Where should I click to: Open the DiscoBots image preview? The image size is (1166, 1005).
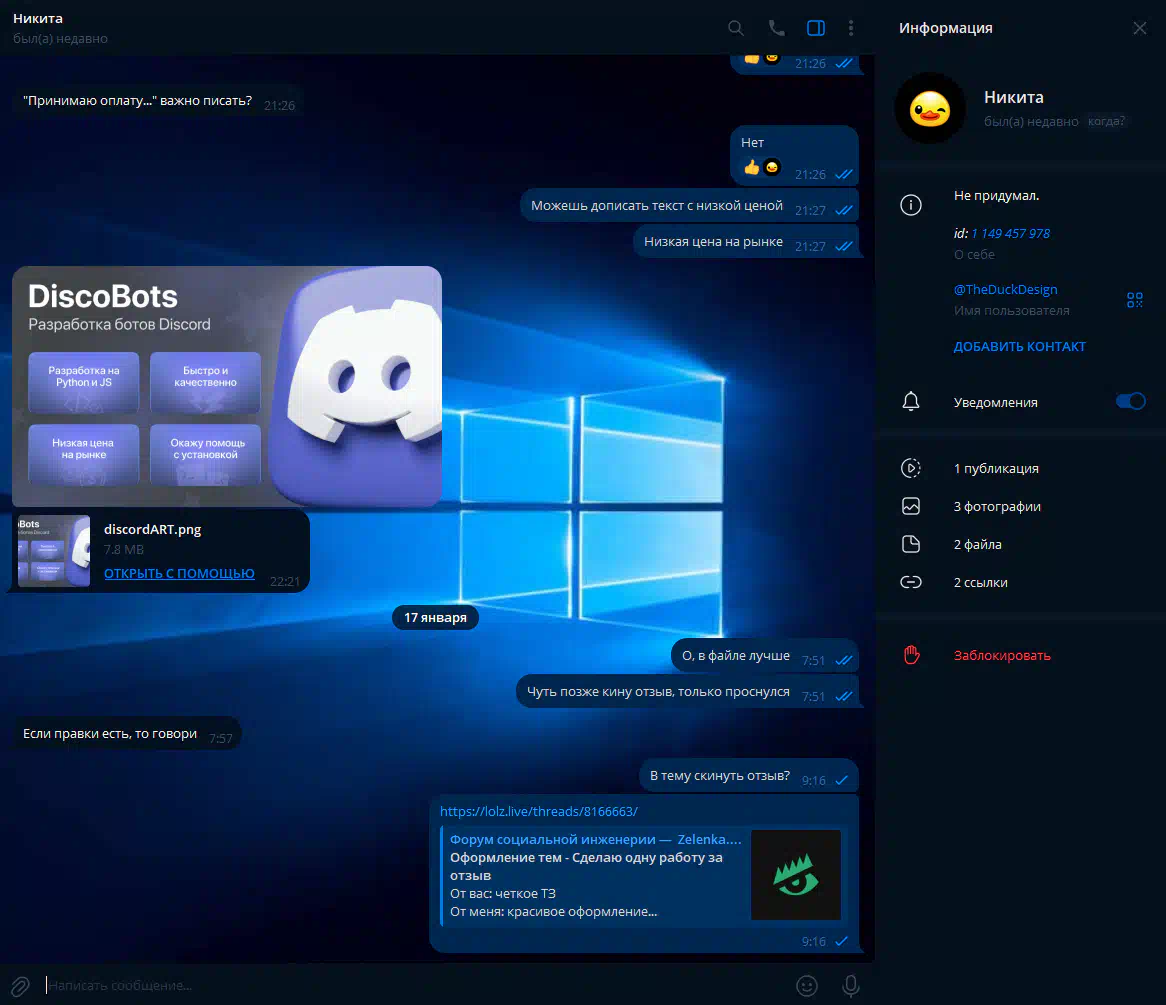tap(227, 386)
